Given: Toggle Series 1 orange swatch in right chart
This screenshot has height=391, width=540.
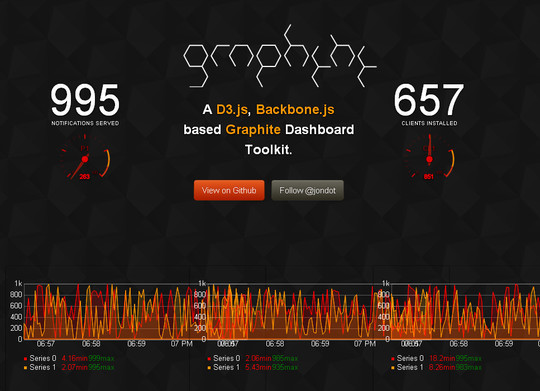Looking at the screenshot, I should (393, 368).
